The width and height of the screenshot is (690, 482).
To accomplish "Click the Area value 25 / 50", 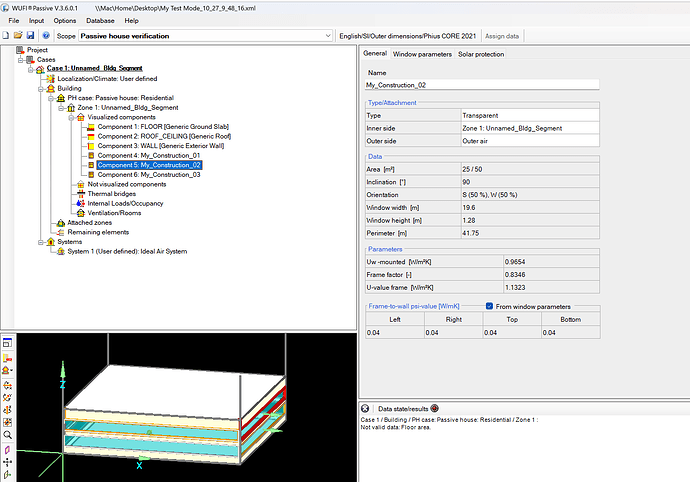I will click(x=530, y=169).
